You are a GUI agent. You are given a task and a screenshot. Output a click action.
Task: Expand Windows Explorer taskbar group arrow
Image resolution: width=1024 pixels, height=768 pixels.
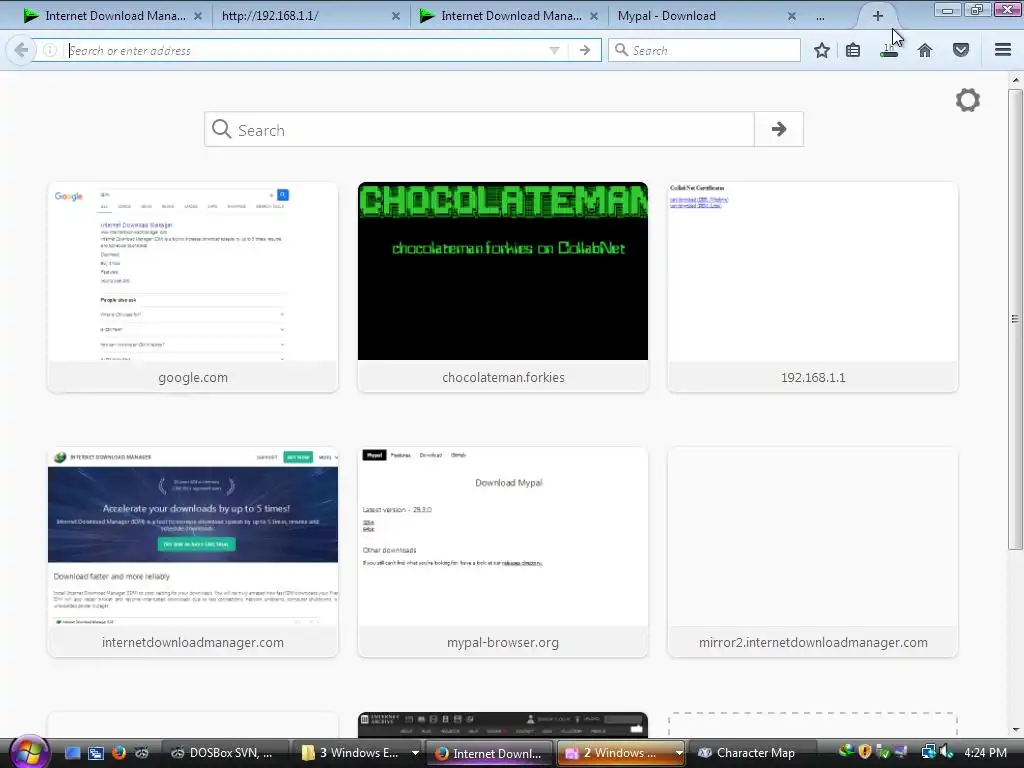415,753
